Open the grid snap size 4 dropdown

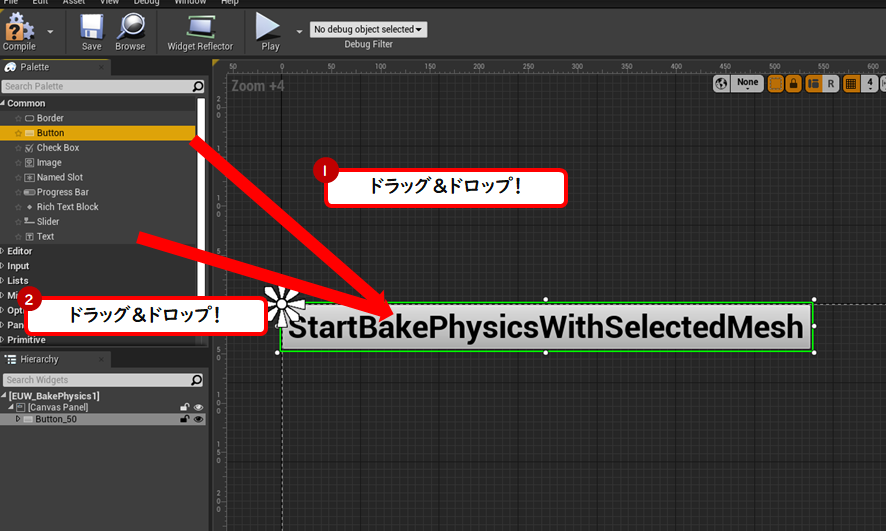[x=870, y=84]
